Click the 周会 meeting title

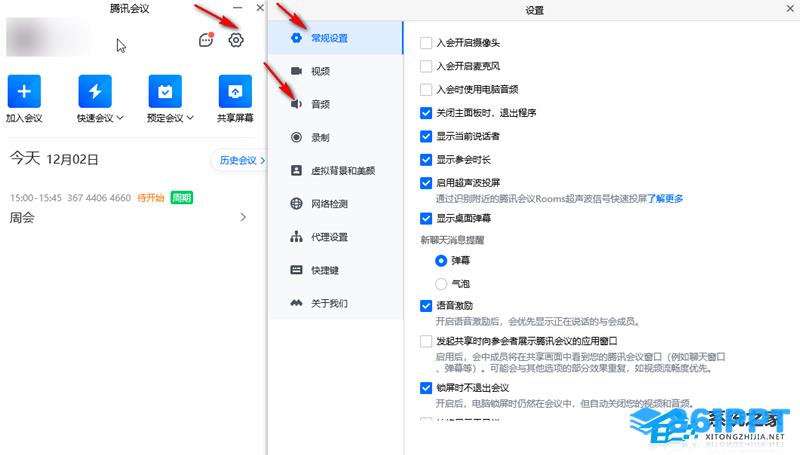point(22,218)
